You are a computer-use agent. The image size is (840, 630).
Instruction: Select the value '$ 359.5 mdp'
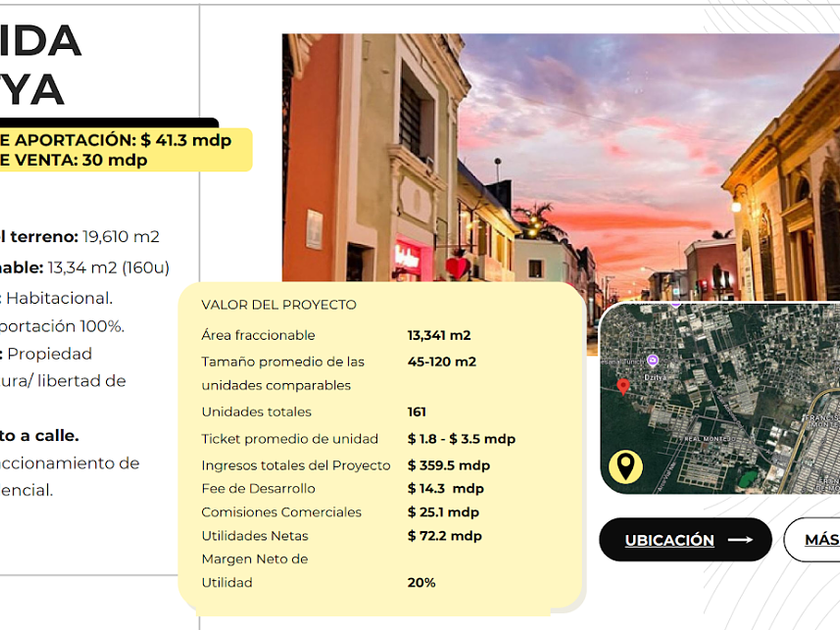[x=448, y=466]
